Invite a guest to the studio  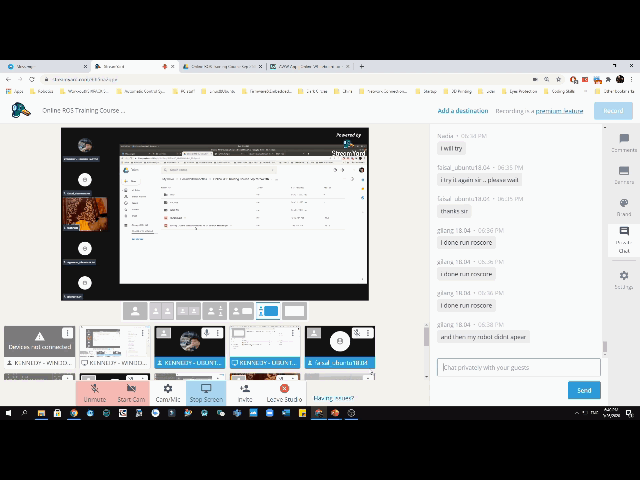point(245,393)
